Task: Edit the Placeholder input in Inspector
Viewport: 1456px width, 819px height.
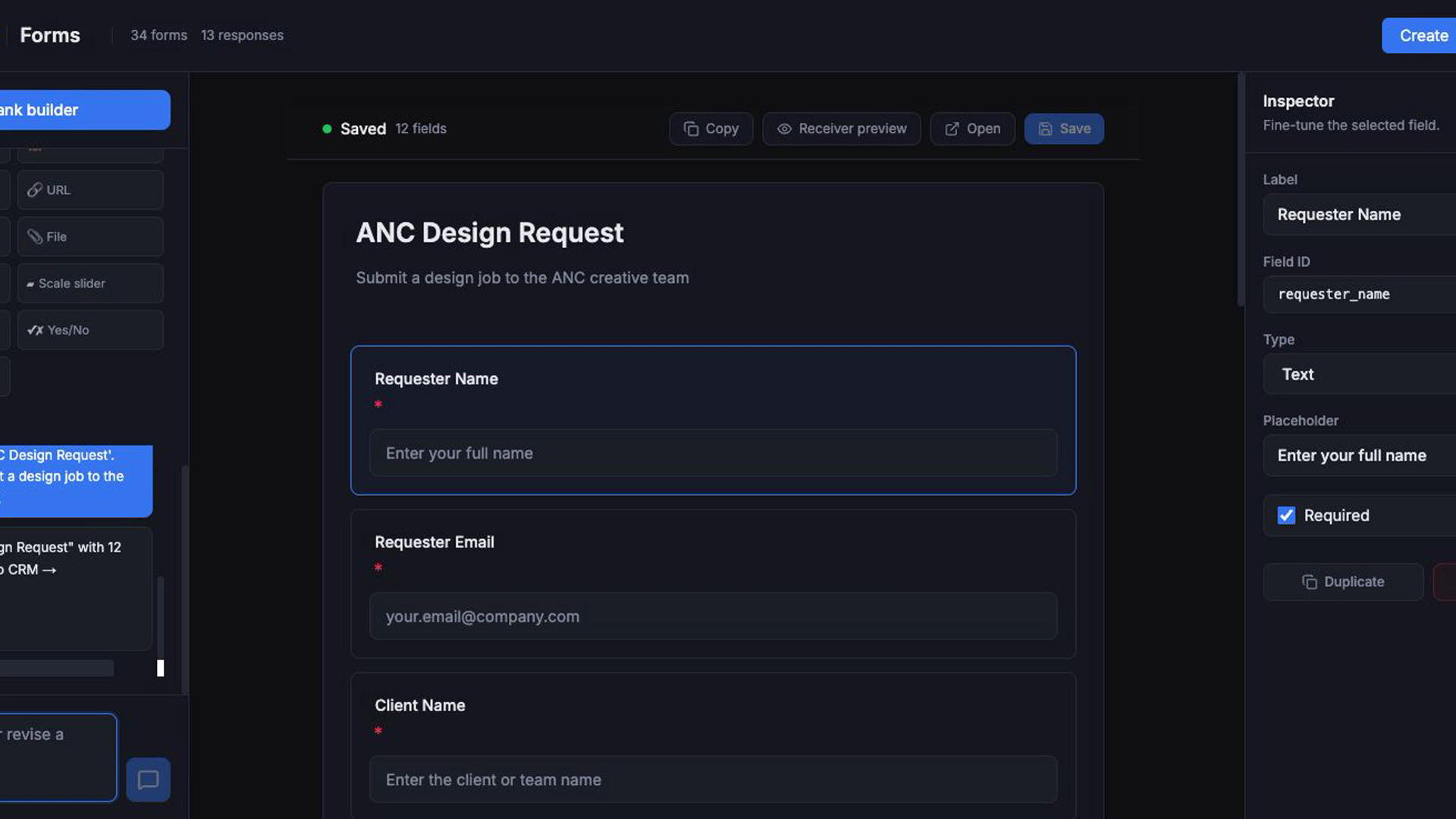Action: 1359,455
